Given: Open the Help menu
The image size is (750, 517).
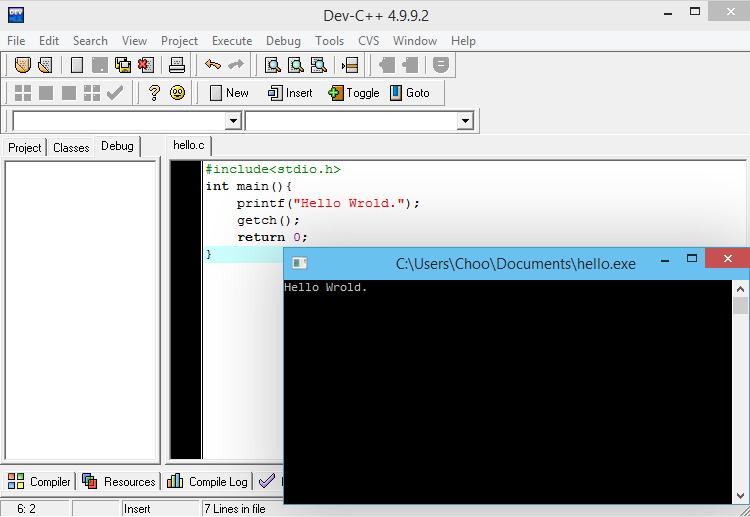Looking at the screenshot, I should click(x=463, y=41).
